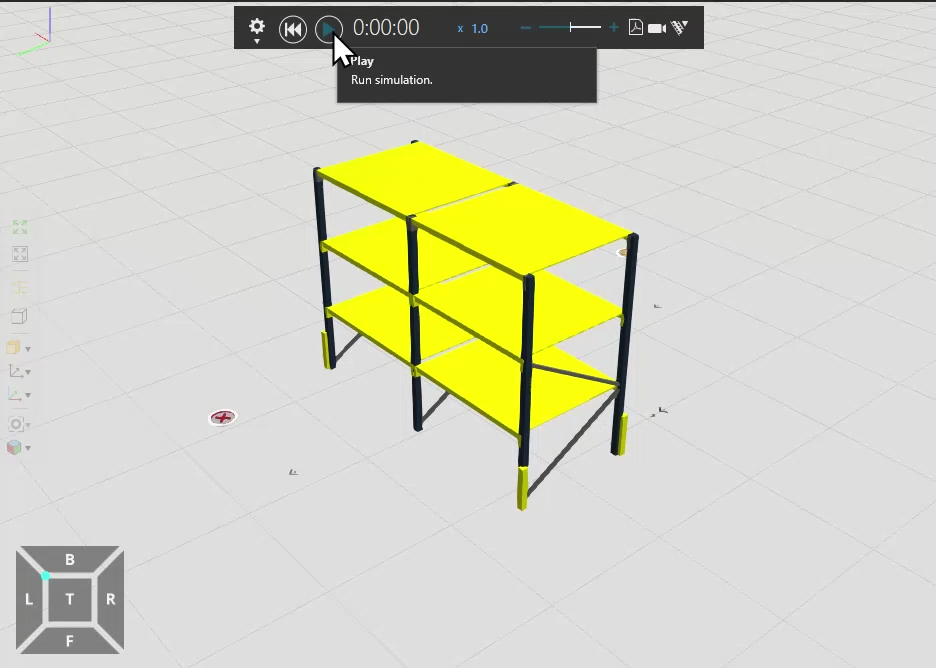Click the multicolor cube icon
Image resolution: width=936 pixels, height=668 pixels.
point(14,447)
